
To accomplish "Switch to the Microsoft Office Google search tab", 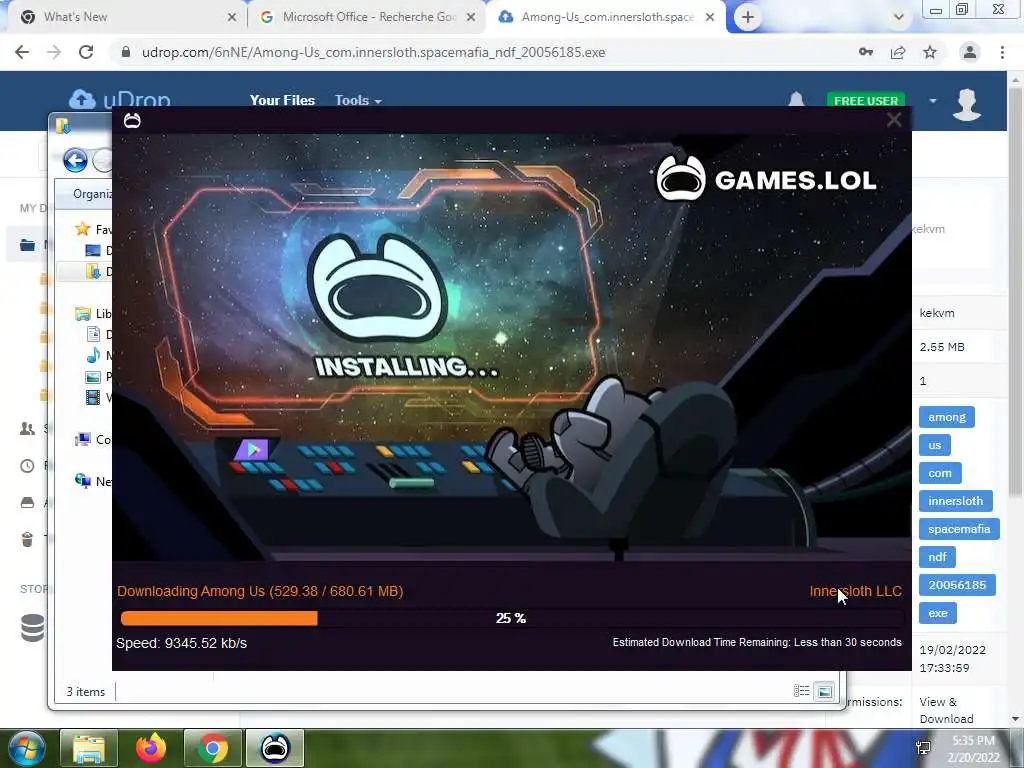I will (368, 17).
